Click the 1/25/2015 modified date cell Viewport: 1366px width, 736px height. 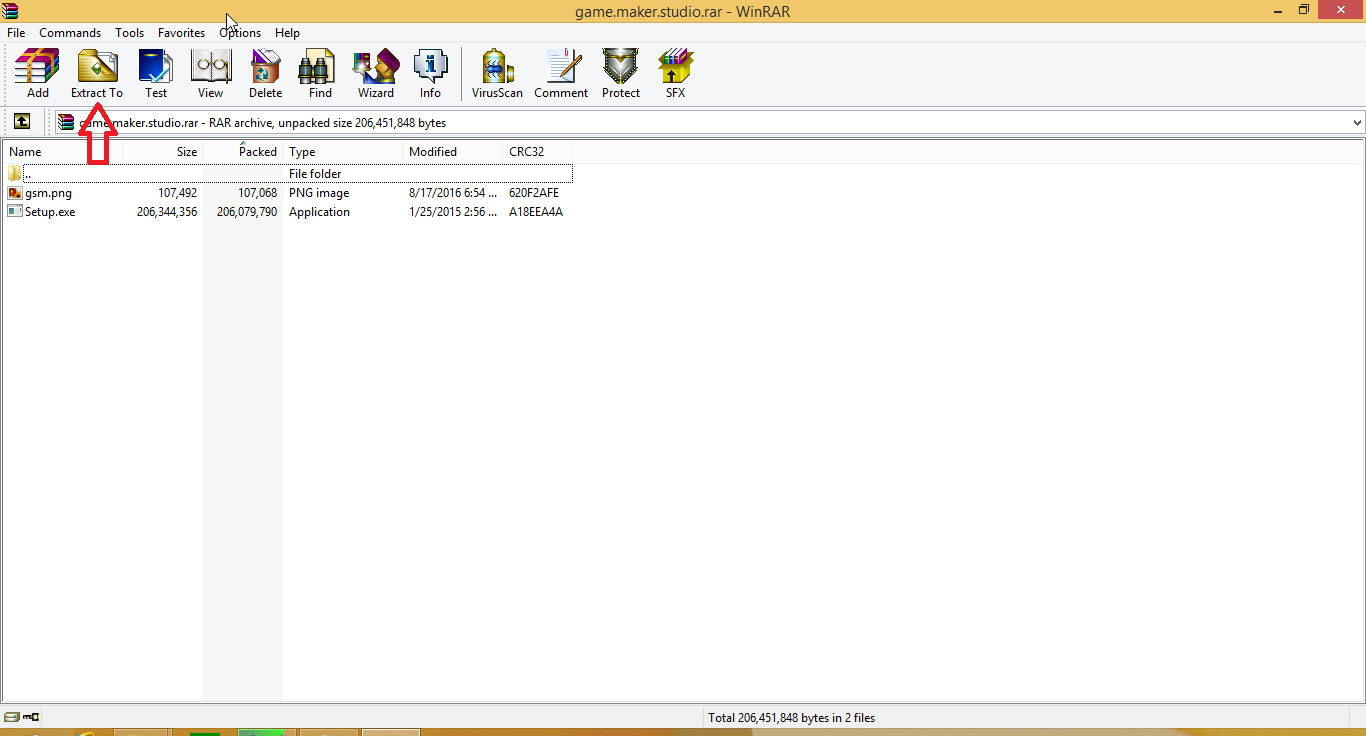pyautogui.click(x=453, y=212)
